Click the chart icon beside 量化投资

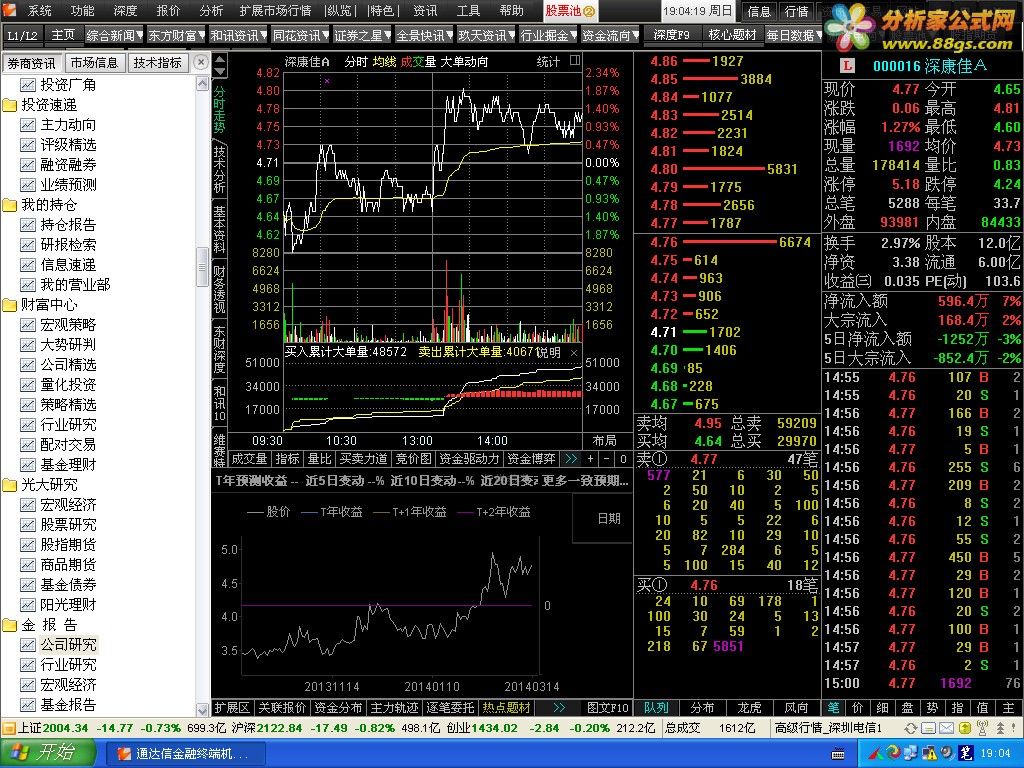pos(27,385)
